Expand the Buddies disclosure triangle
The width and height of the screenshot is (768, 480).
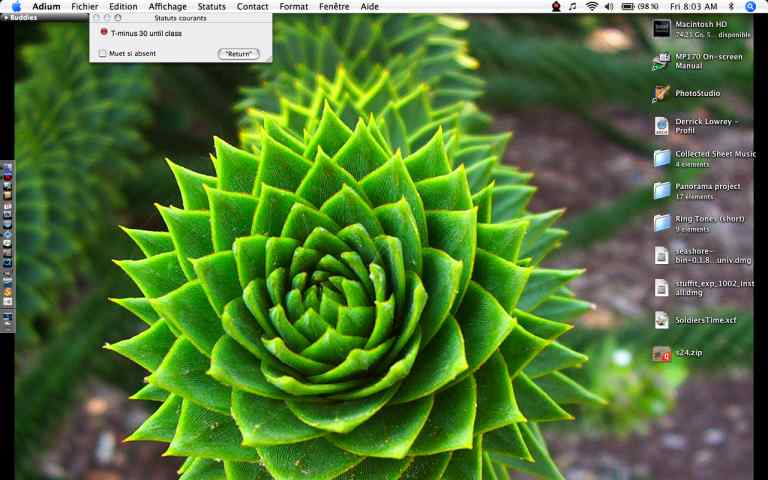click(x=5, y=18)
